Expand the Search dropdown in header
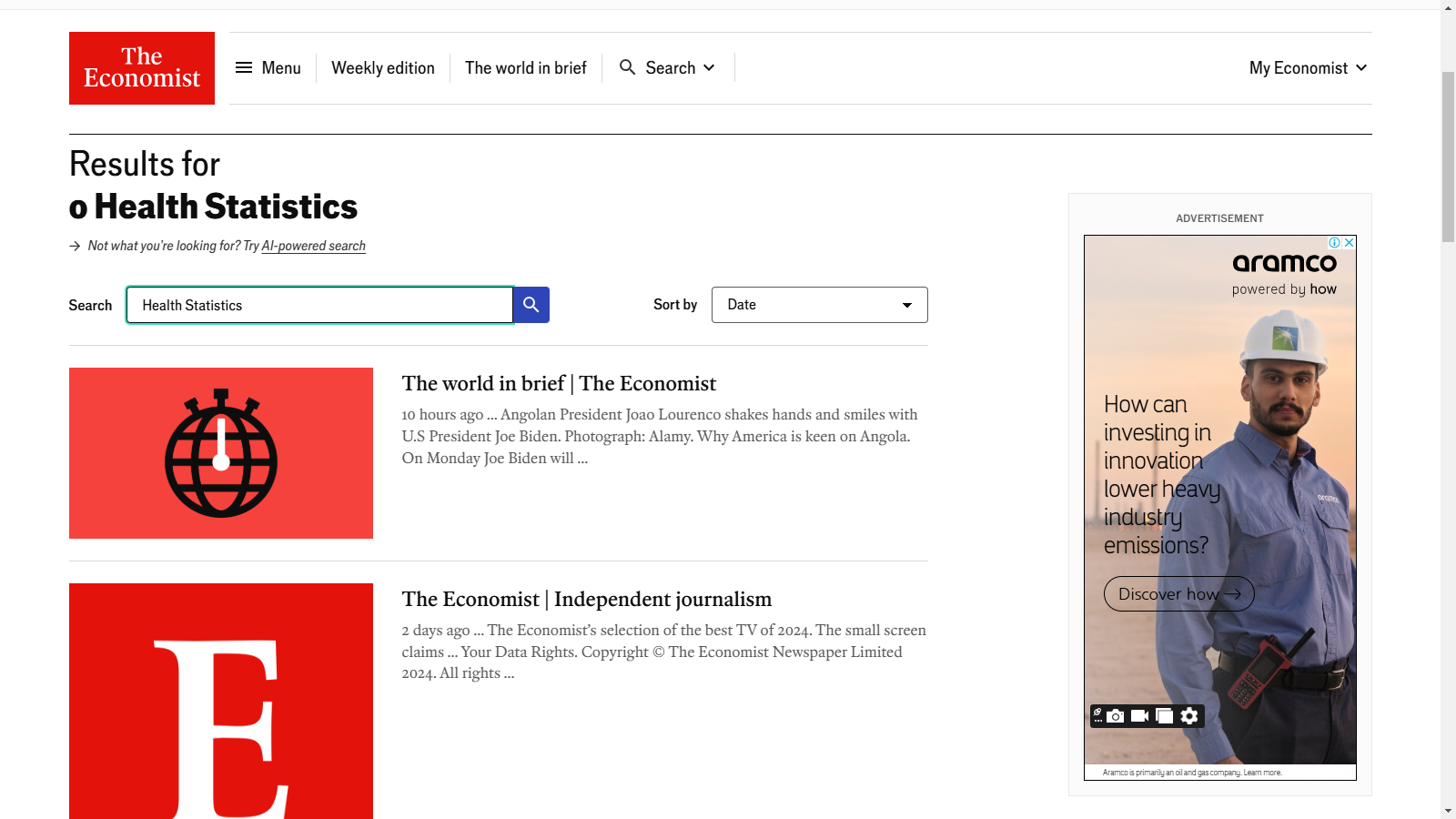 668,68
